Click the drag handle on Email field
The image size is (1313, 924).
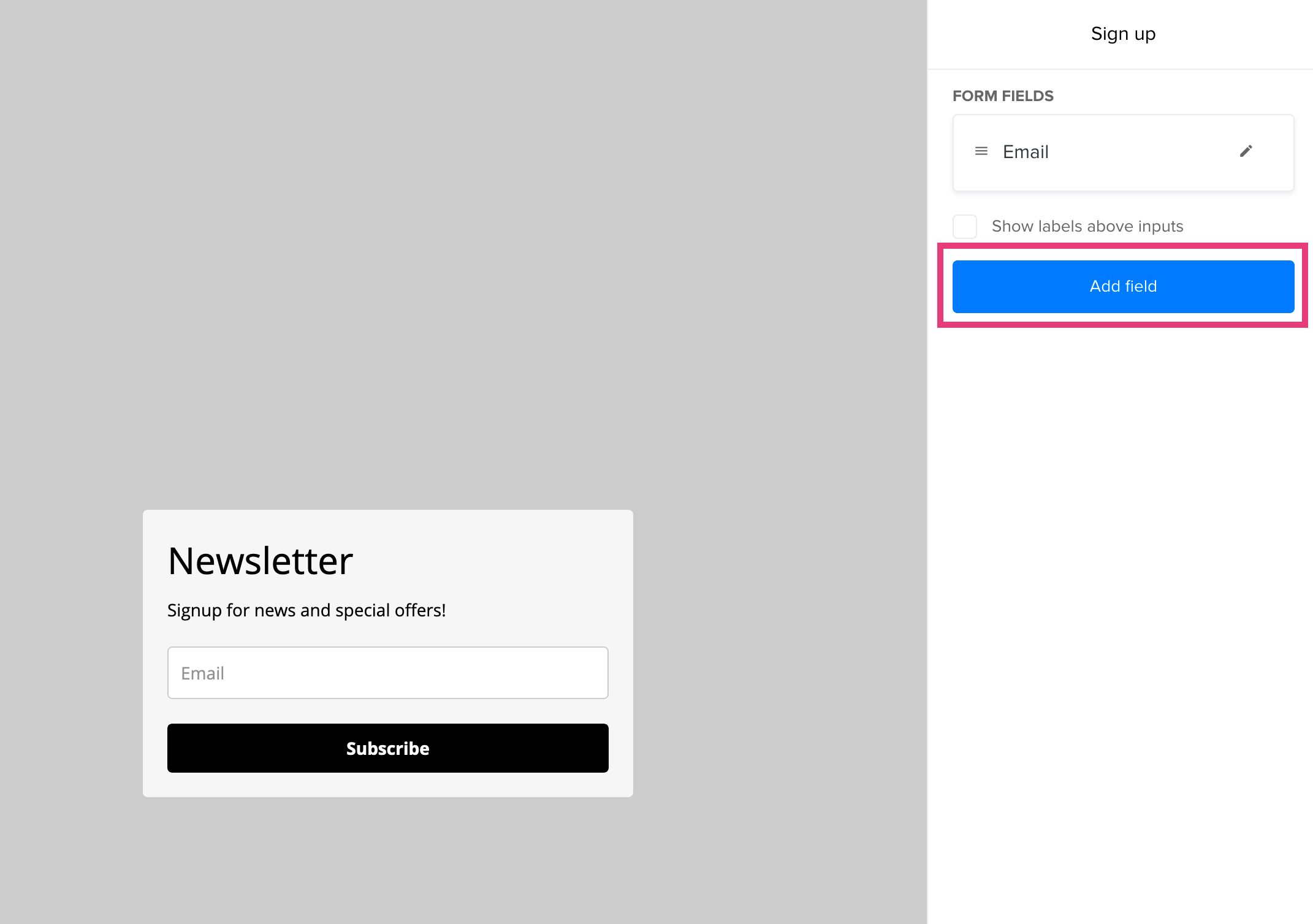(x=981, y=151)
